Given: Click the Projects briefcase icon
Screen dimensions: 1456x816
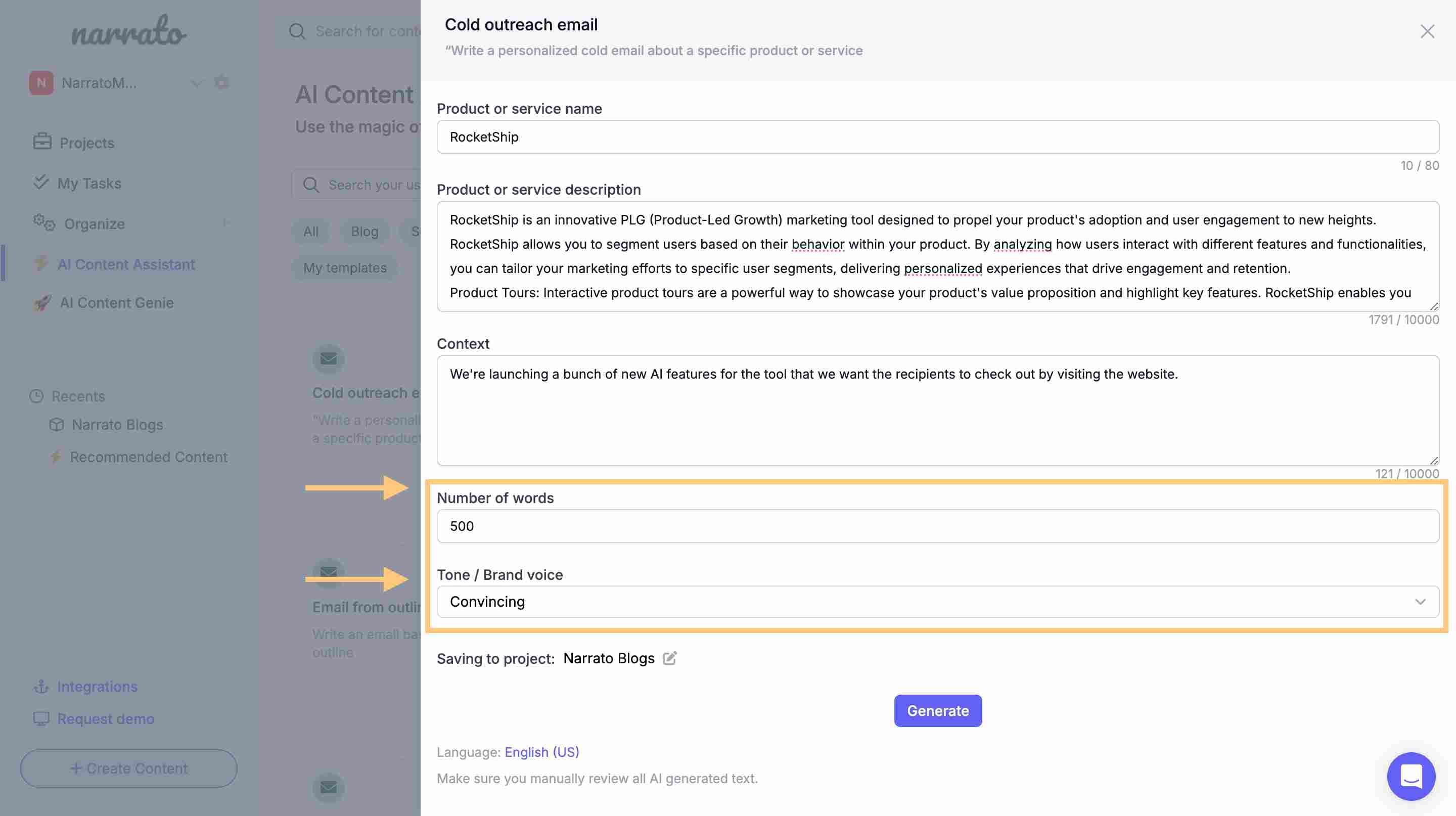Looking at the screenshot, I should 42,141.
